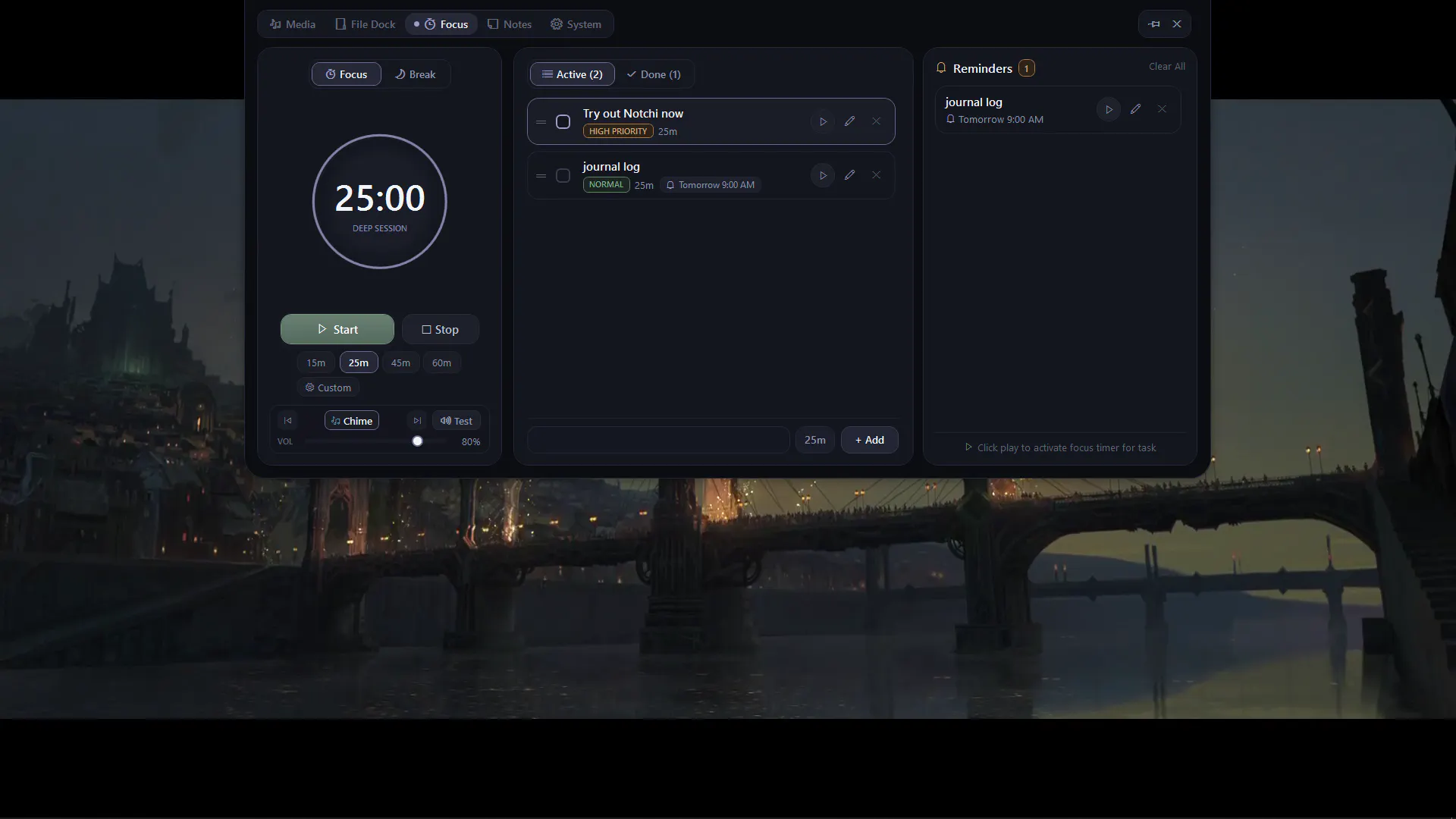
Task: Open the System tab
Action: click(x=576, y=24)
